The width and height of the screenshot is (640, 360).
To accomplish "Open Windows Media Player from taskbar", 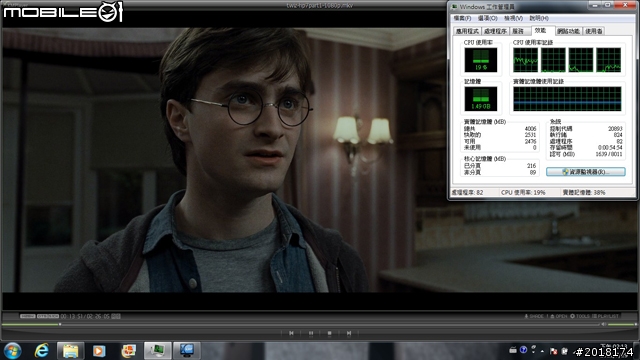I will (99, 351).
